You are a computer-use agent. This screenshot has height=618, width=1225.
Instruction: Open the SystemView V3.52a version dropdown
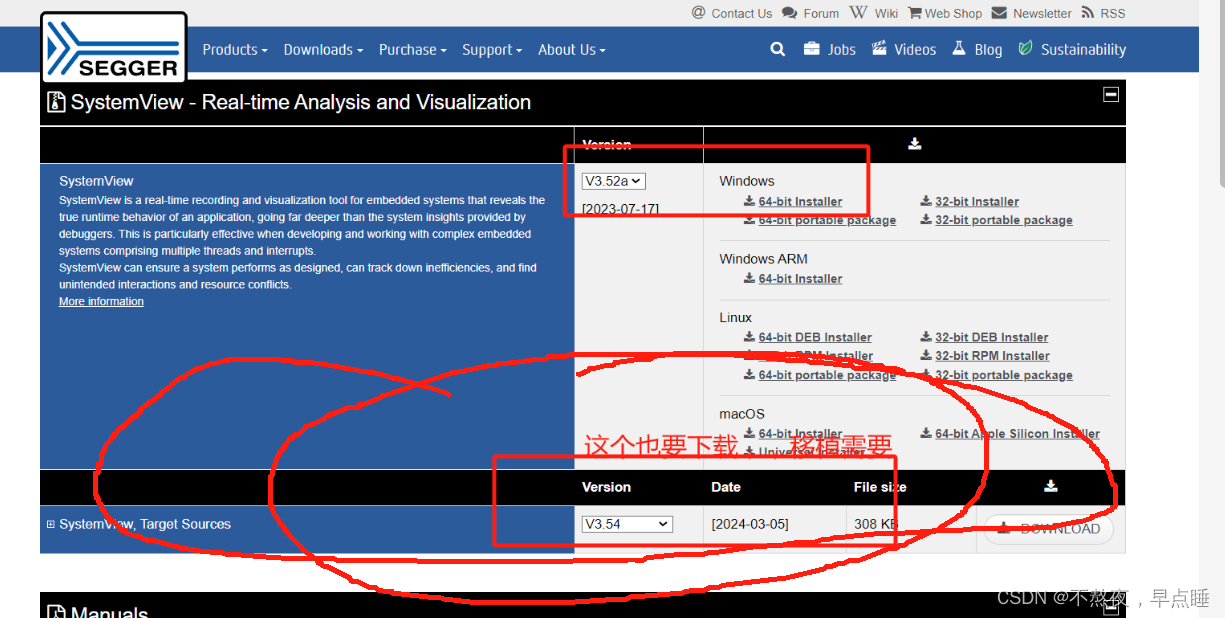(x=614, y=181)
